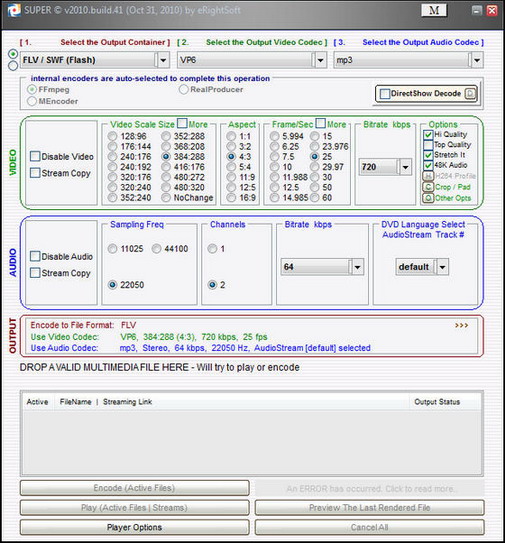
Task: Choose the 16:9 aspect ratio
Action: point(231,197)
